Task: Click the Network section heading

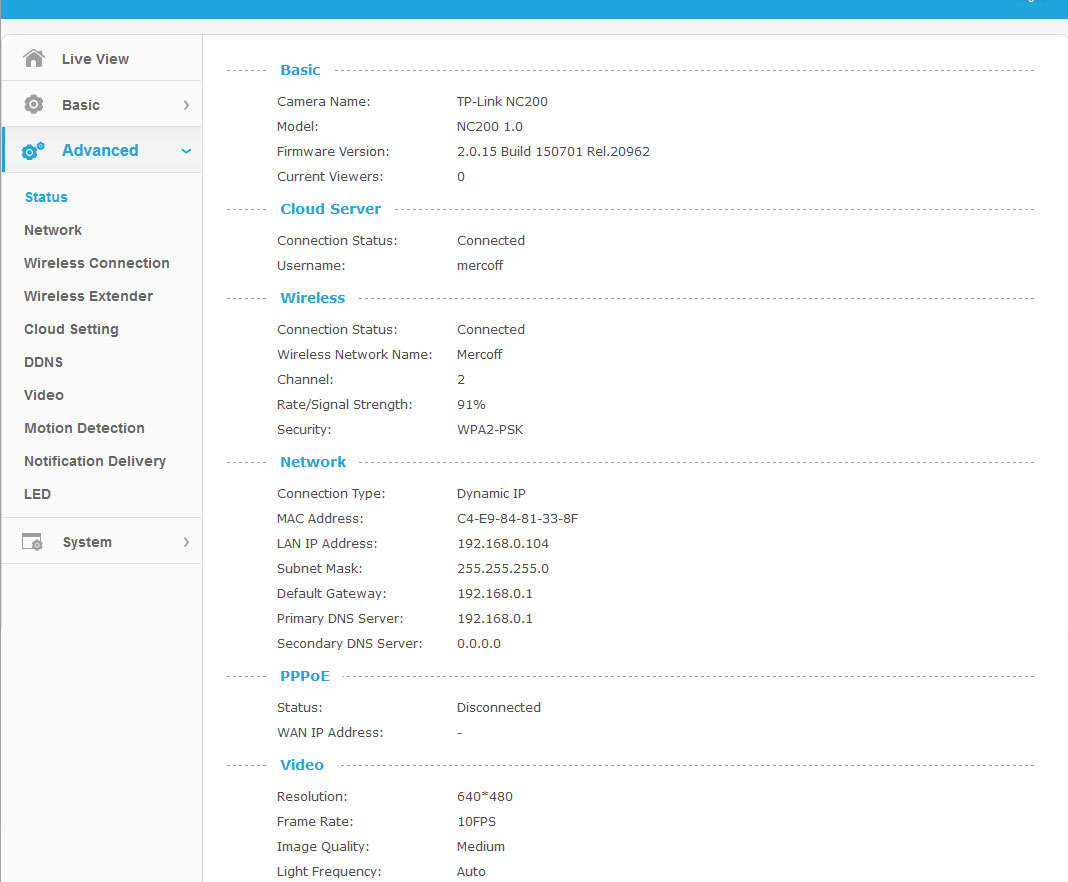Action: [313, 462]
